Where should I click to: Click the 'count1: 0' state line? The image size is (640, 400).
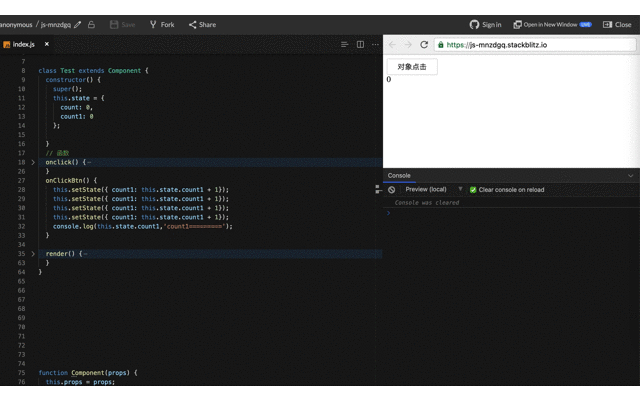click(x=77, y=116)
